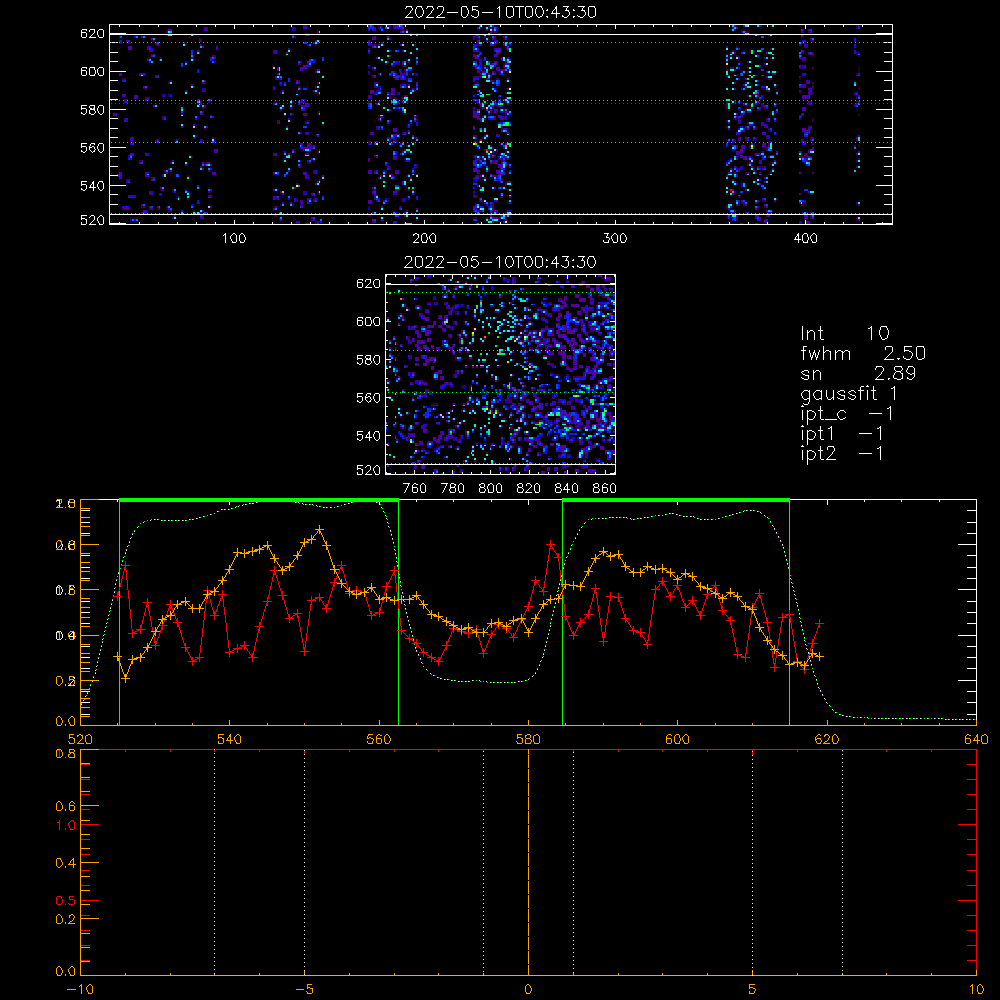This screenshot has width=1000, height=1000.
Task: Select the 'fwhm 2.50' parameter text
Action: (863, 353)
